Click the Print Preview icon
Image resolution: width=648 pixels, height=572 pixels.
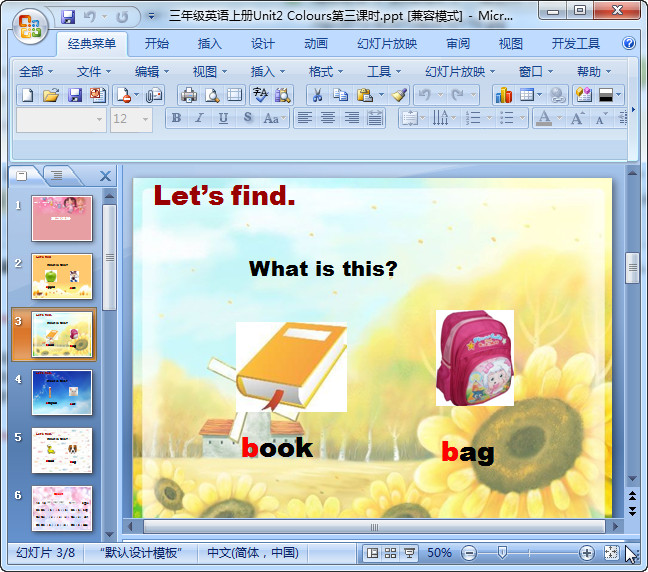212,95
